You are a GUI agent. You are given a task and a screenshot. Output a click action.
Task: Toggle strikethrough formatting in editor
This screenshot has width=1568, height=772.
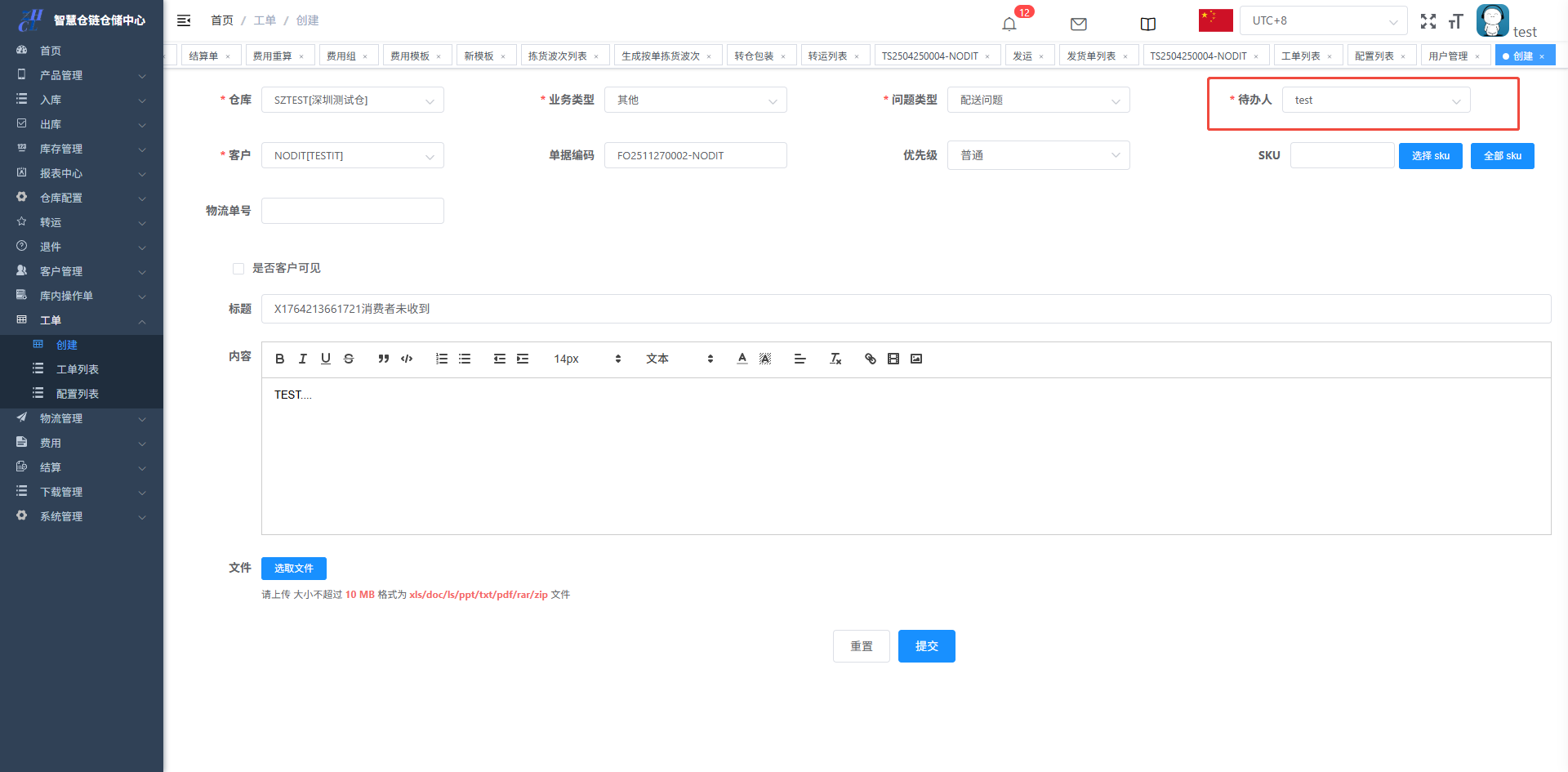click(349, 359)
